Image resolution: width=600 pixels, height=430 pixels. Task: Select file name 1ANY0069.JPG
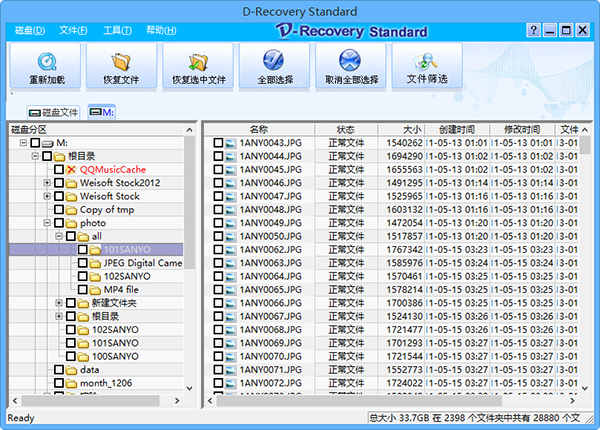(x=271, y=343)
